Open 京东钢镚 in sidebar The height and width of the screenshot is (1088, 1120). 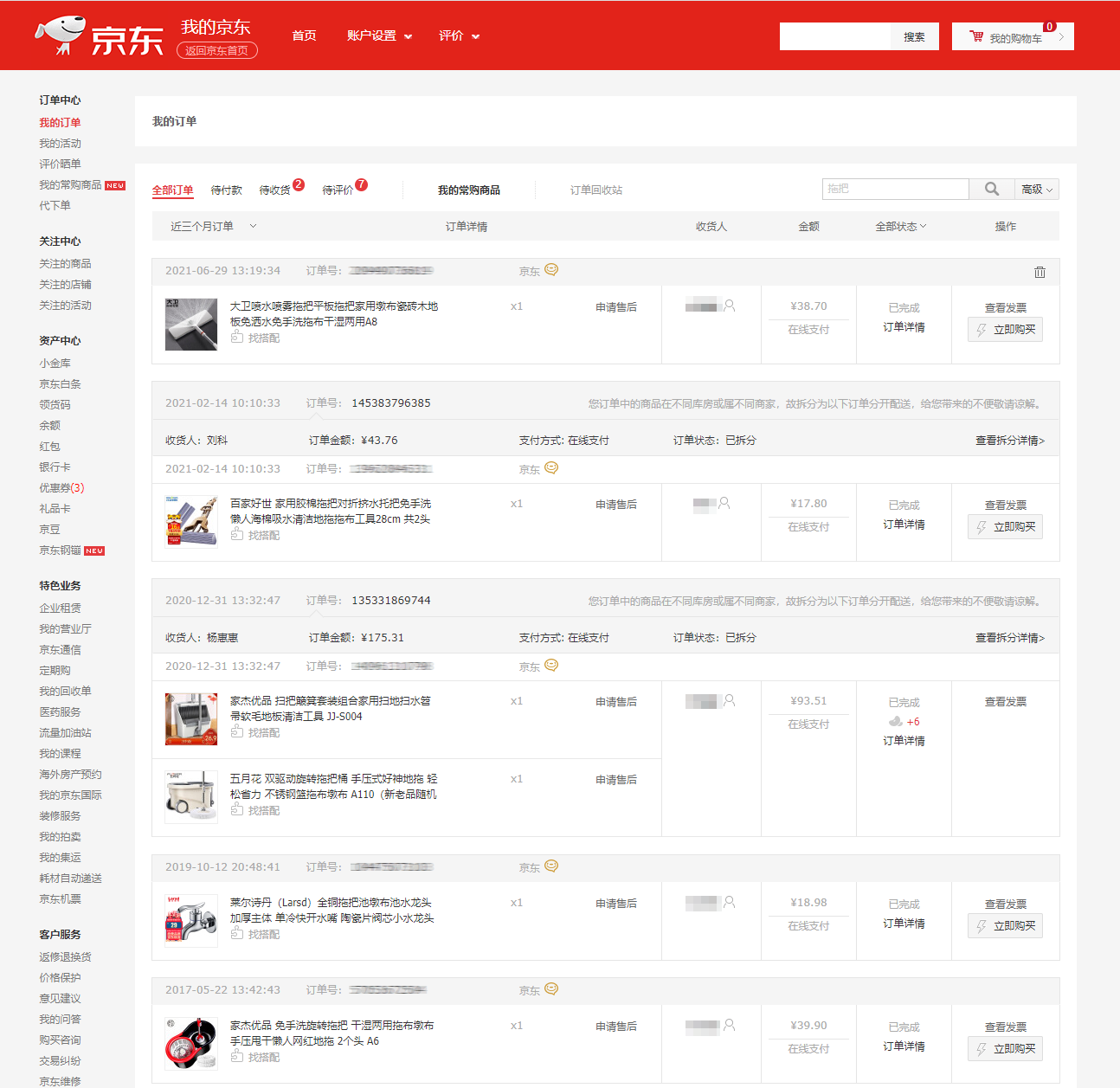tap(60, 550)
